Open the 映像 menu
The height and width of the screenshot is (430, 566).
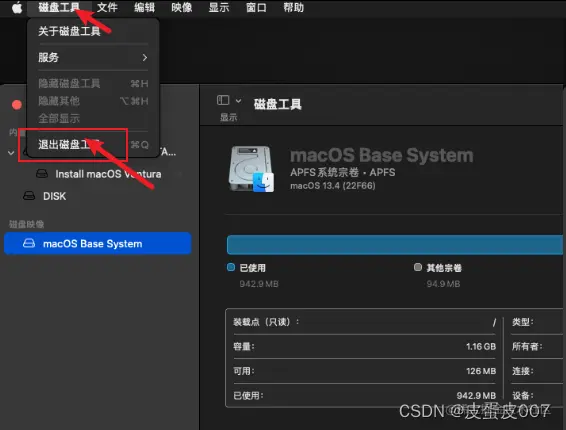pyautogui.click(x=182, y=7)
